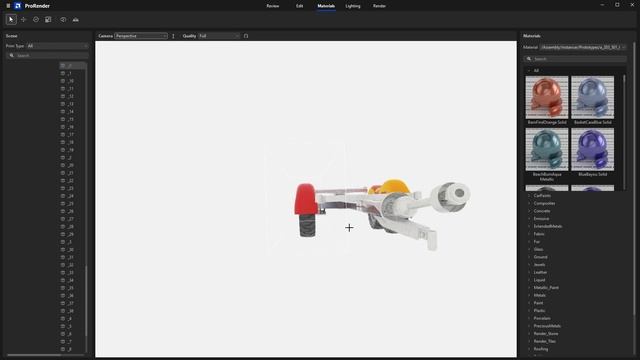
Task: Switch to the Review tab
Action: [273, 6]
